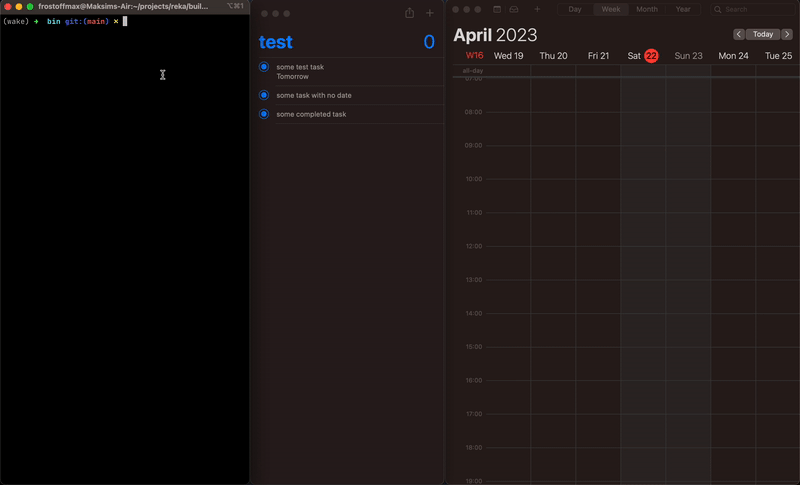The width and height of the screenshot is (800, 485).
Task: Click the reminder count '0' in Reminders
Action: [429, 42]
